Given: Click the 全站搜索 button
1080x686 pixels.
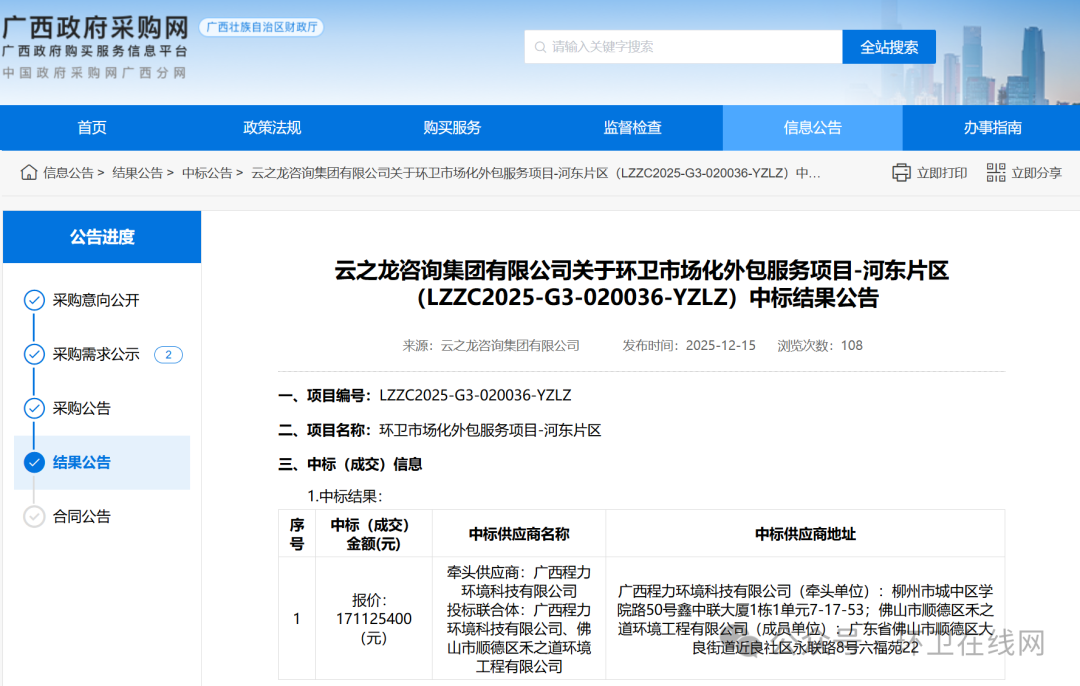Looking at the screenshot, I should coord(889,47).
